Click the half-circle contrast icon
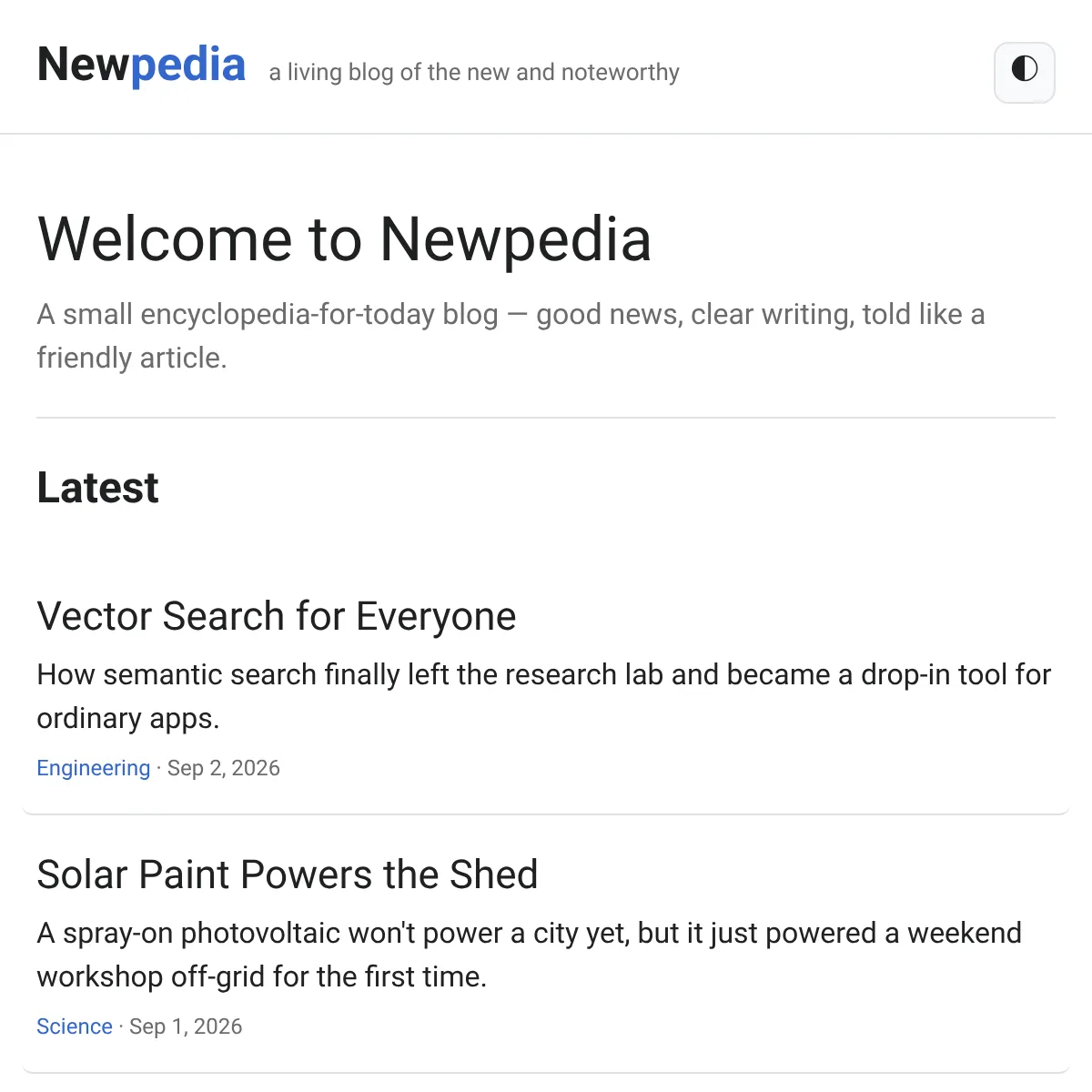This screenshot has height=1092, width=1092. click(x=1025, y=69)
